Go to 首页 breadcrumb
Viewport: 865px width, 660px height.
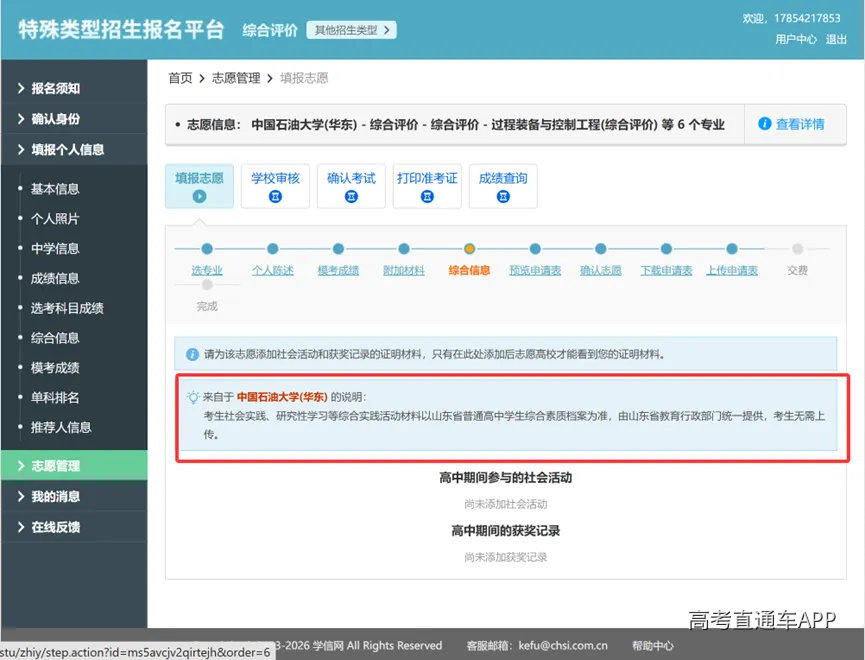tap(180, 78)
